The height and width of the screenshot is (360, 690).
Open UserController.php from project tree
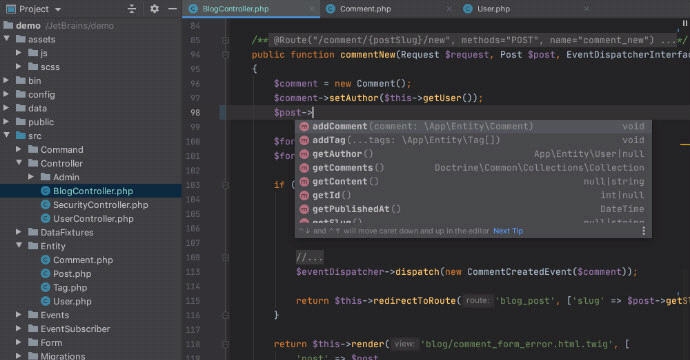coord(93,218)
